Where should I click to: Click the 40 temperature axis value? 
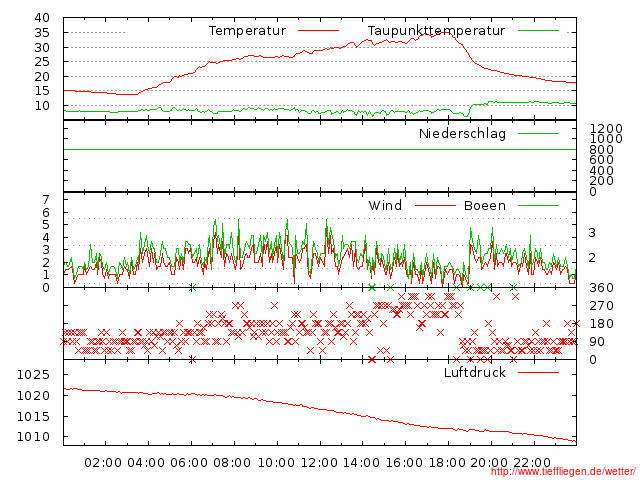click(x=42, y=18)
